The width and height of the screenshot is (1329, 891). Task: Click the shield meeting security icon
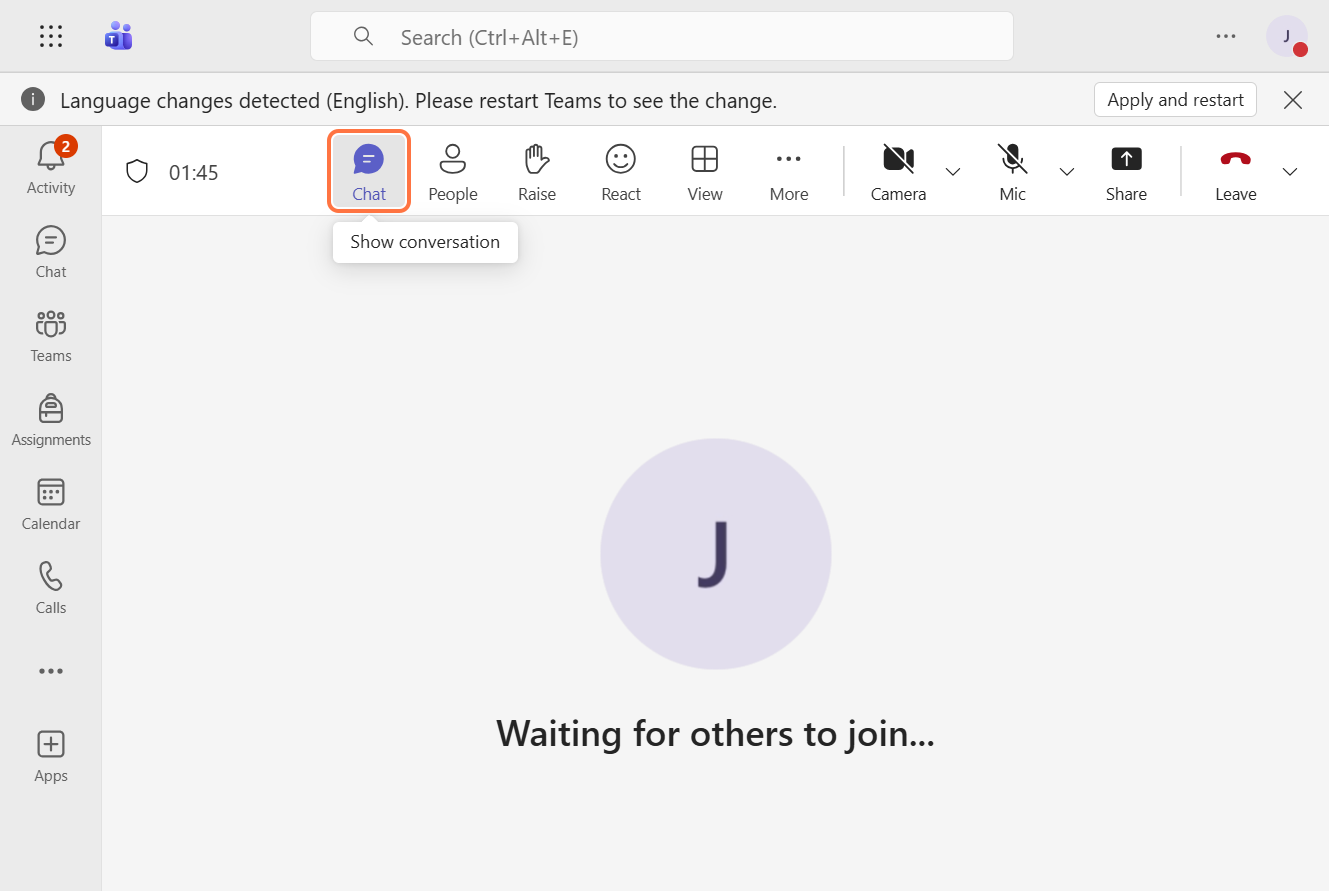pyautogui.click(x=137, y=172)
